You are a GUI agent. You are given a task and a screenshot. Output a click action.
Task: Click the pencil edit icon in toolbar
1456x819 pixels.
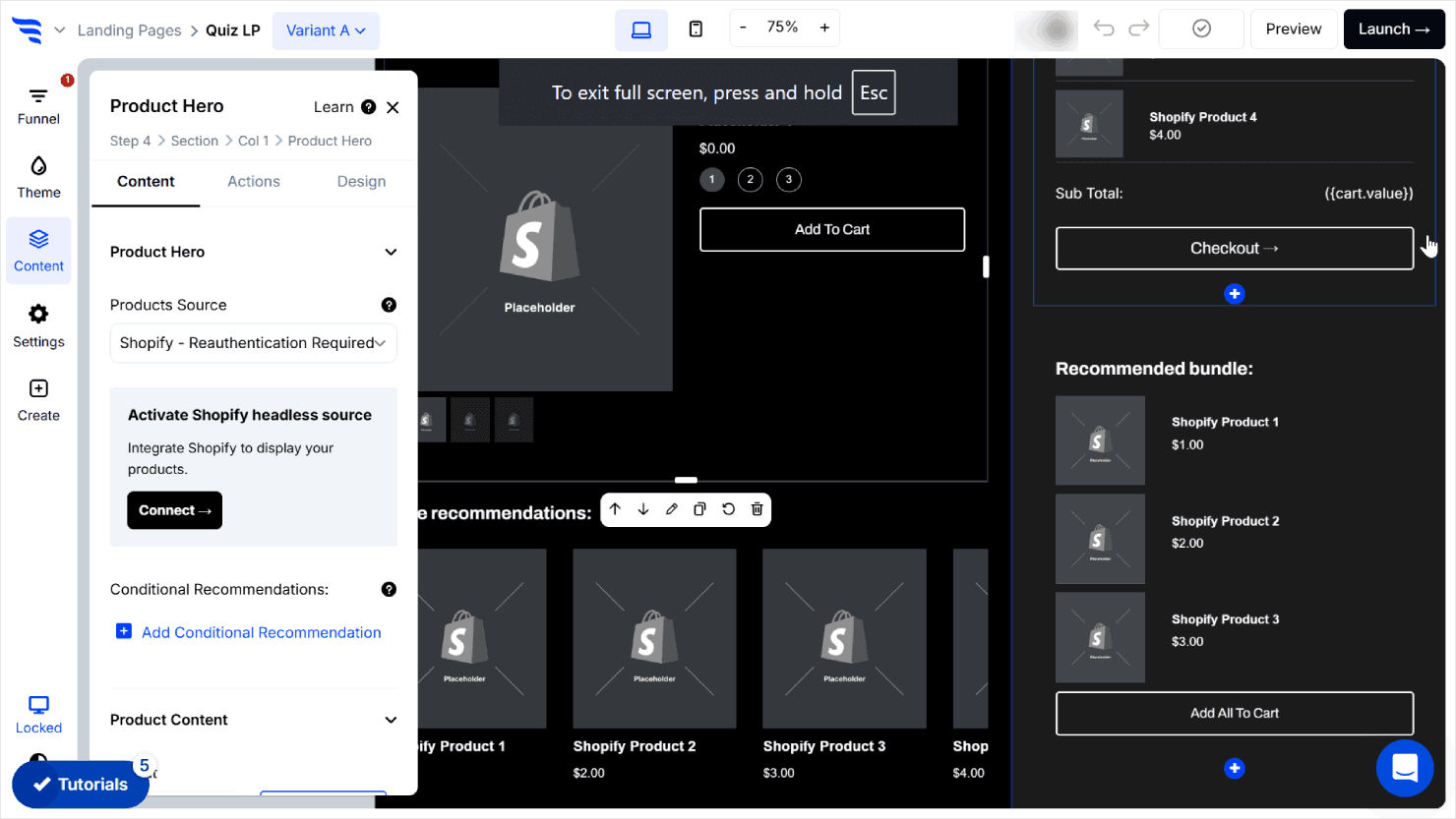pyautogui.click(x=671, y=509)
